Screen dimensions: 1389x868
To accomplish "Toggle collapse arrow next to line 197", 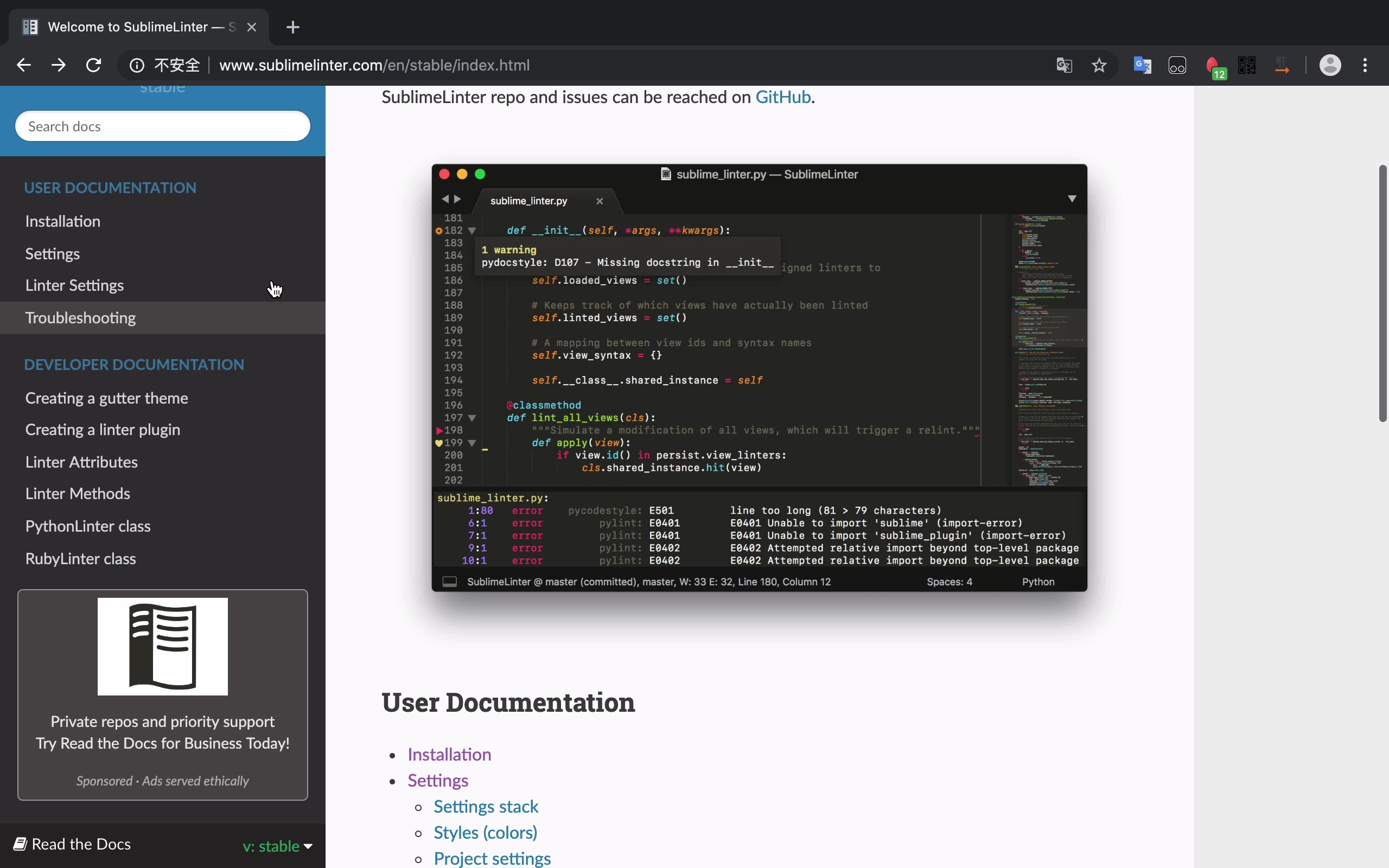I will pos(471,417).
